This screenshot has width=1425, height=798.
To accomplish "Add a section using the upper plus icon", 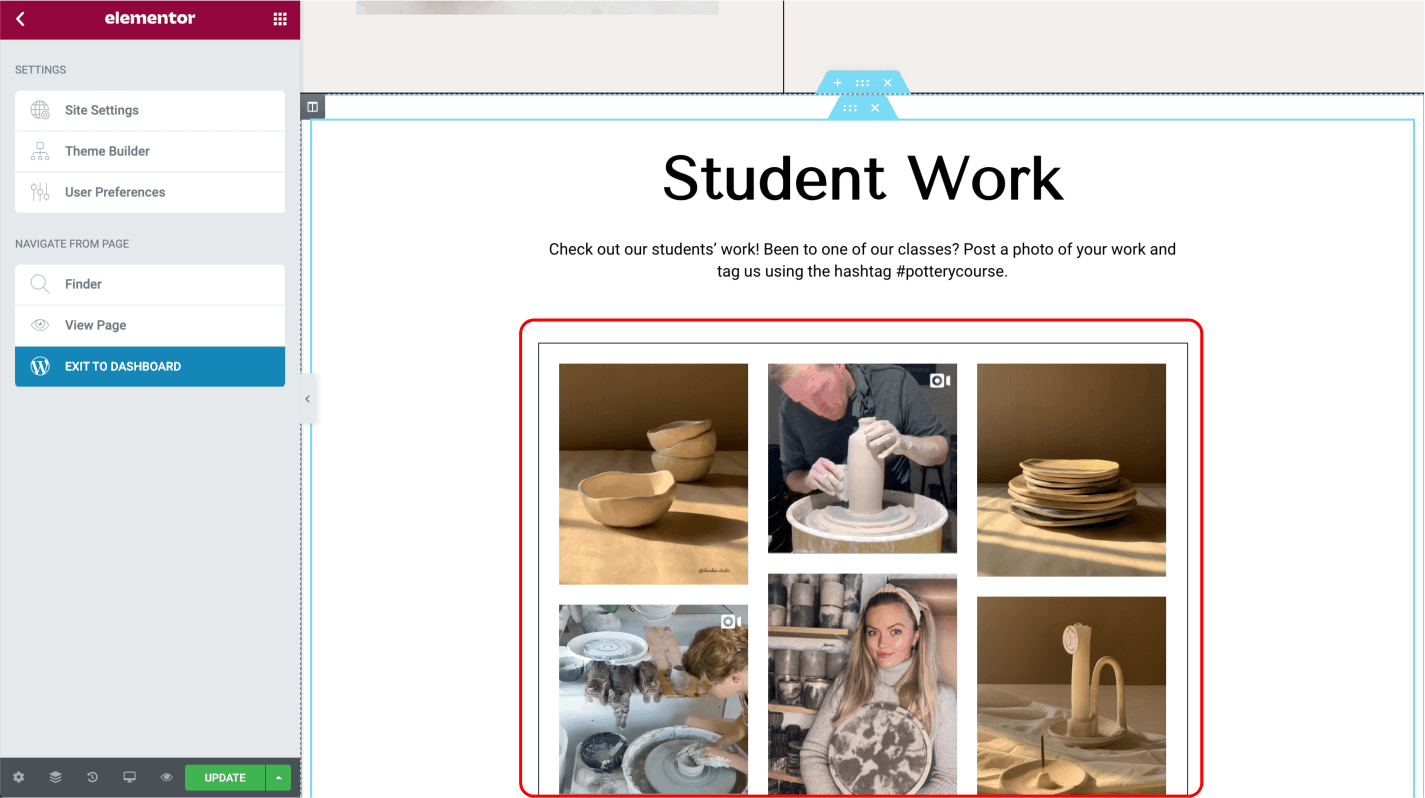I will point(838,83).
